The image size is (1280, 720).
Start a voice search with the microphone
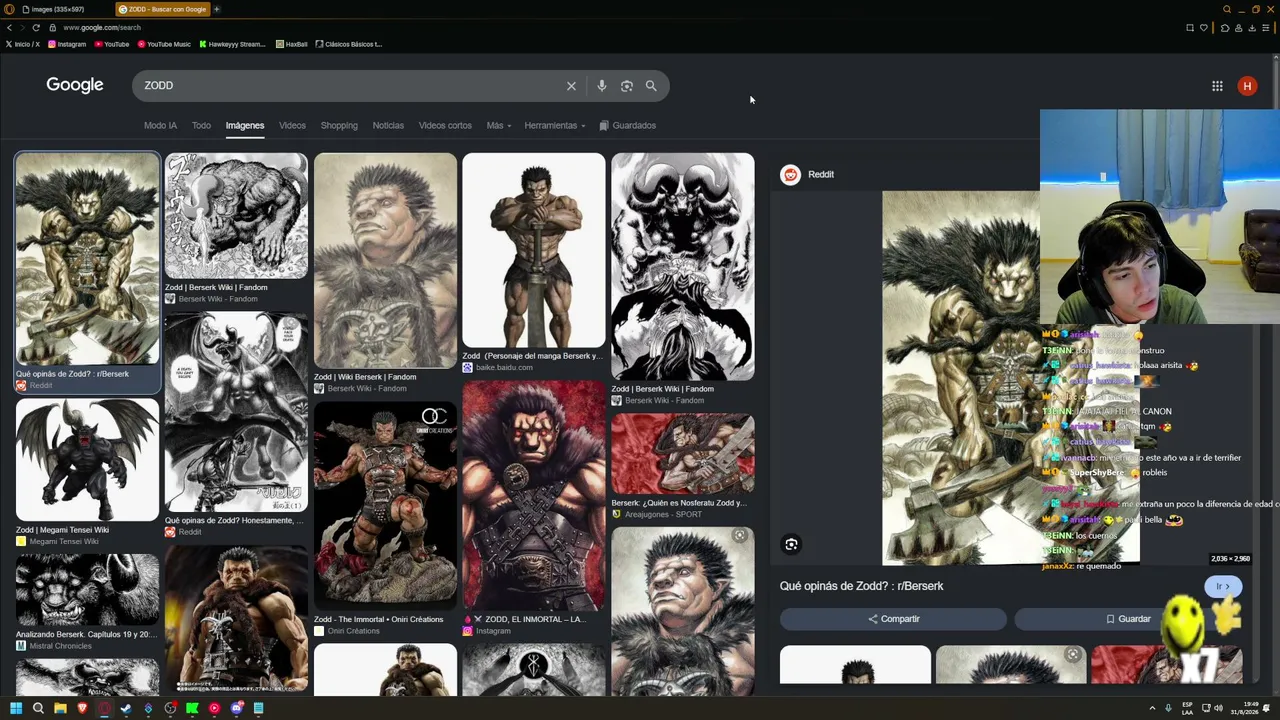601,86
